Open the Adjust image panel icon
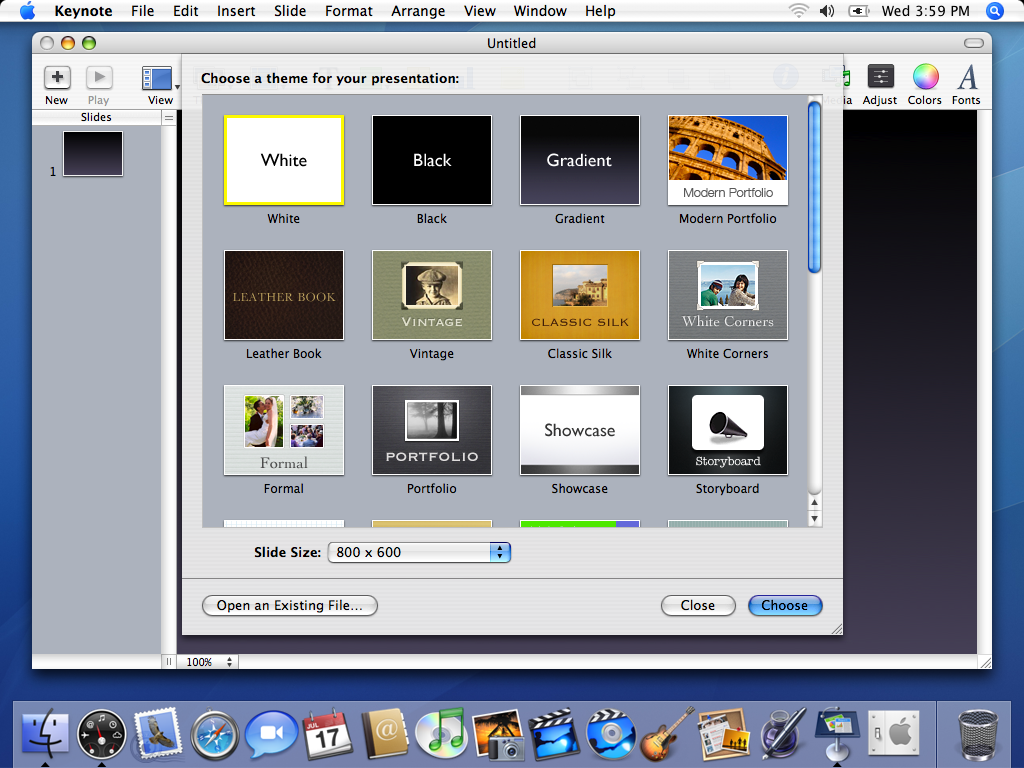Image resolution: width=1024 pixels, height=768 pixels. point(880,77)
